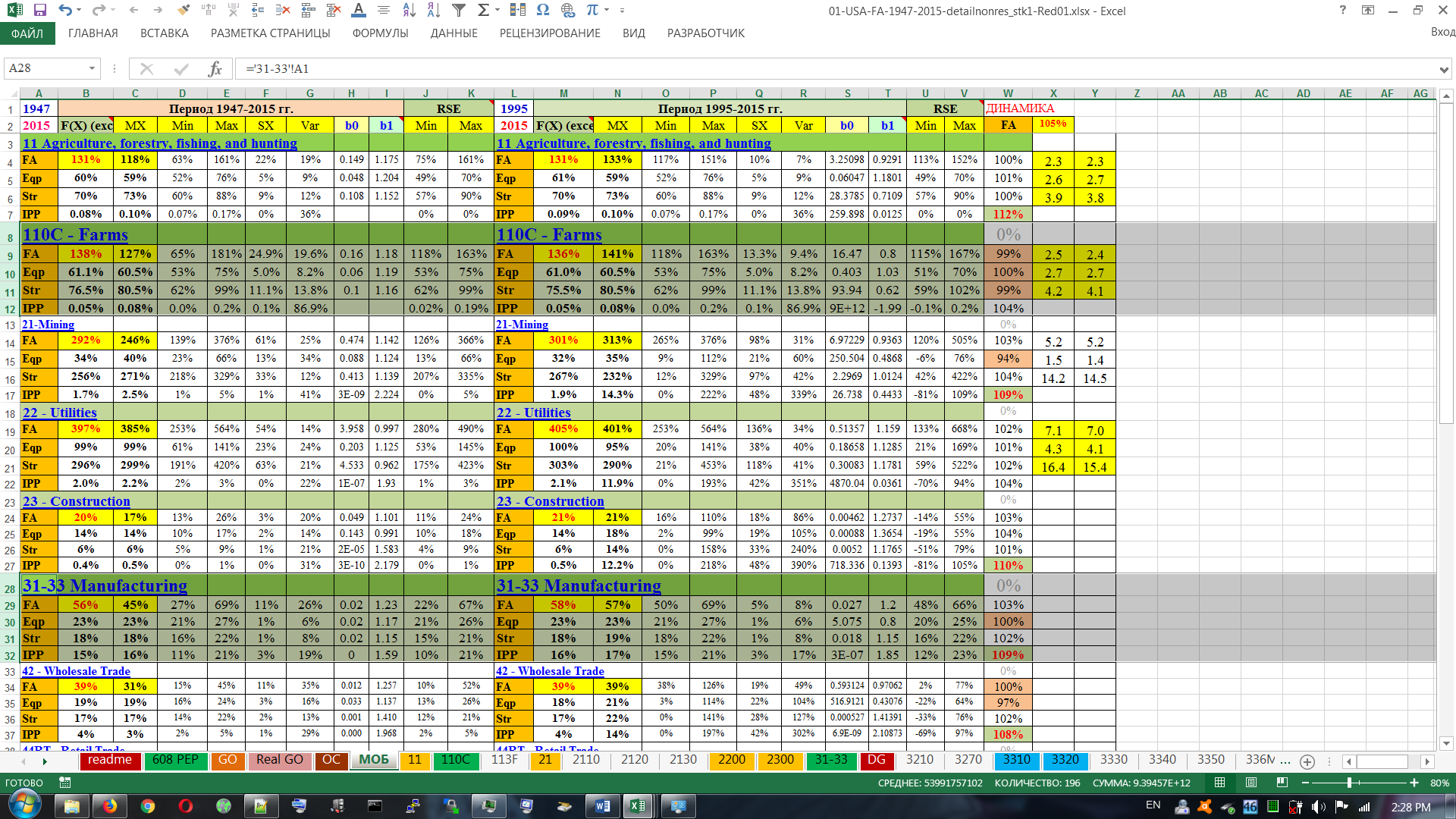
Task: Click the Filter funnel icon
Action: tap(459, 11)
